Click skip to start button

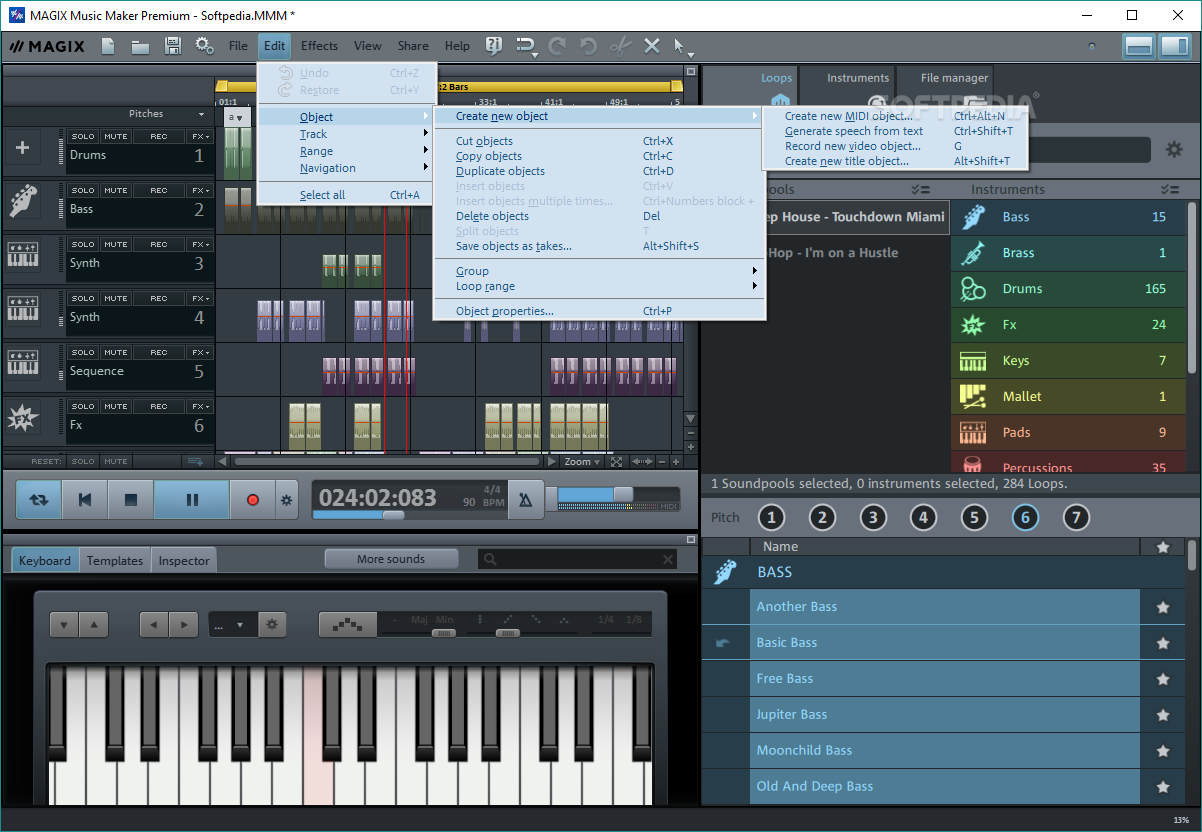click(85, 500)
